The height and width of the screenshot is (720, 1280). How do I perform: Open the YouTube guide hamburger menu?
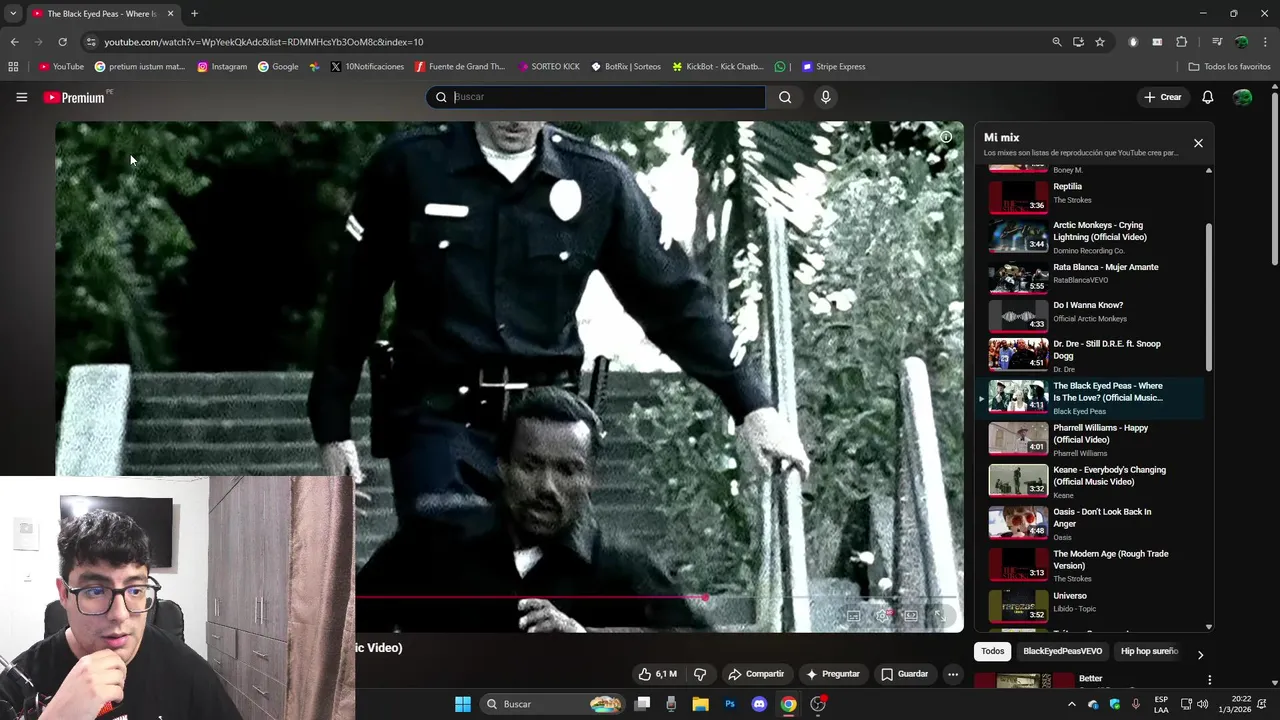pos(21,97)
